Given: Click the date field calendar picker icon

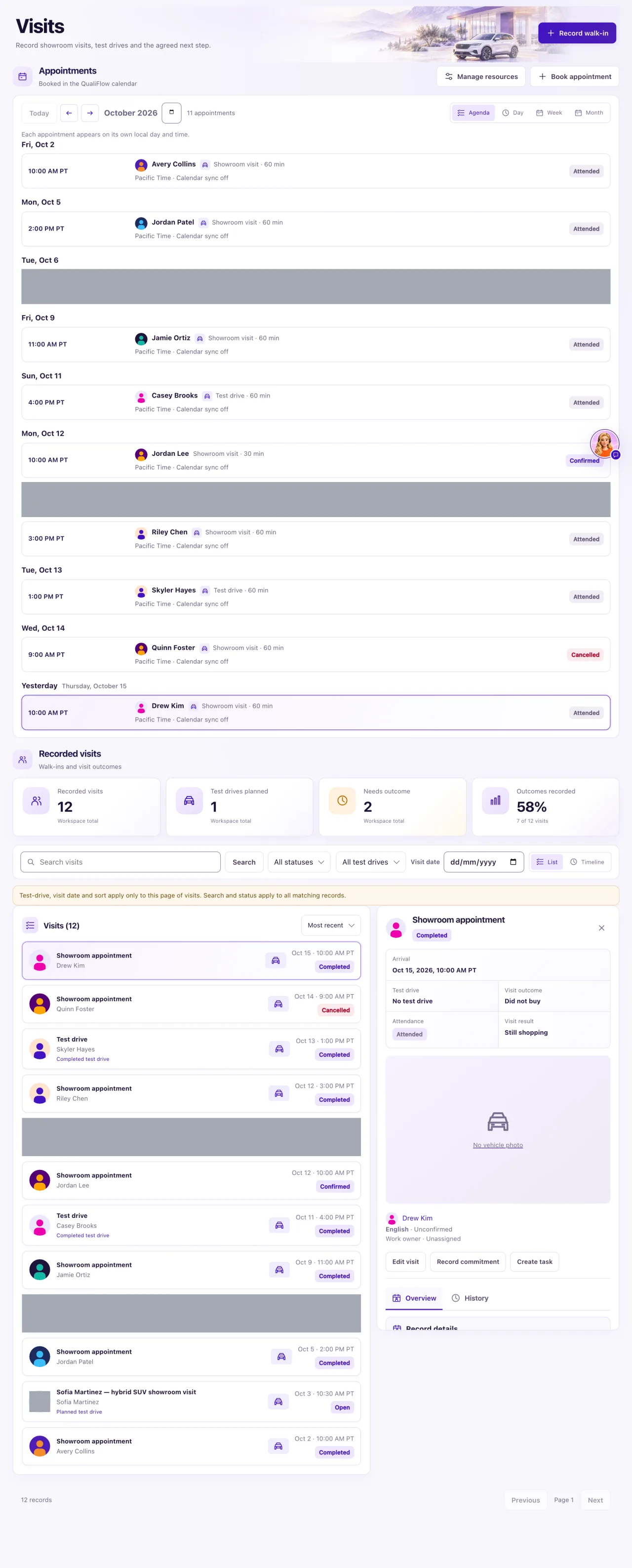Looking at the screenshot, I should (513, 862).
